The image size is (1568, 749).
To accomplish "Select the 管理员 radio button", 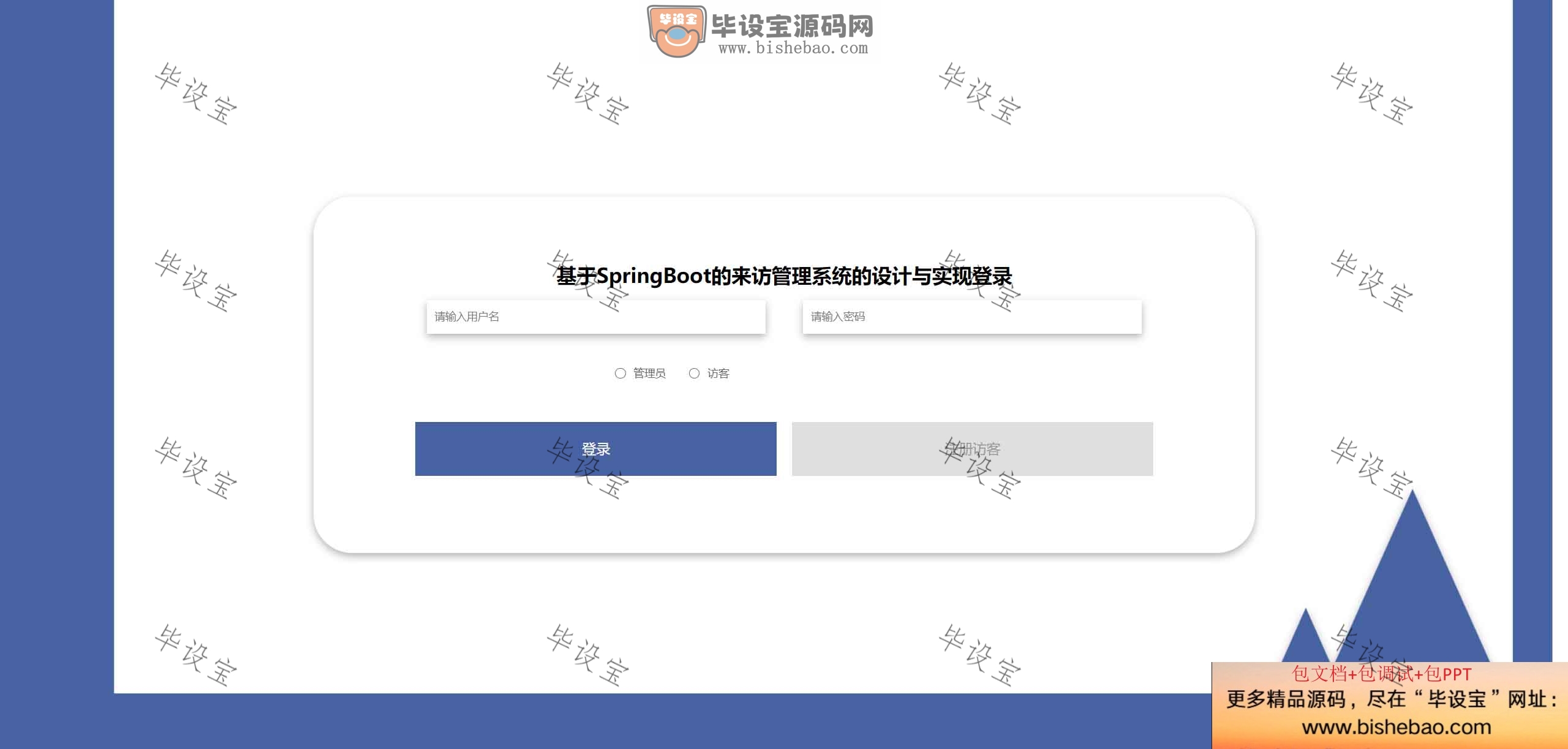I will 620,373.
